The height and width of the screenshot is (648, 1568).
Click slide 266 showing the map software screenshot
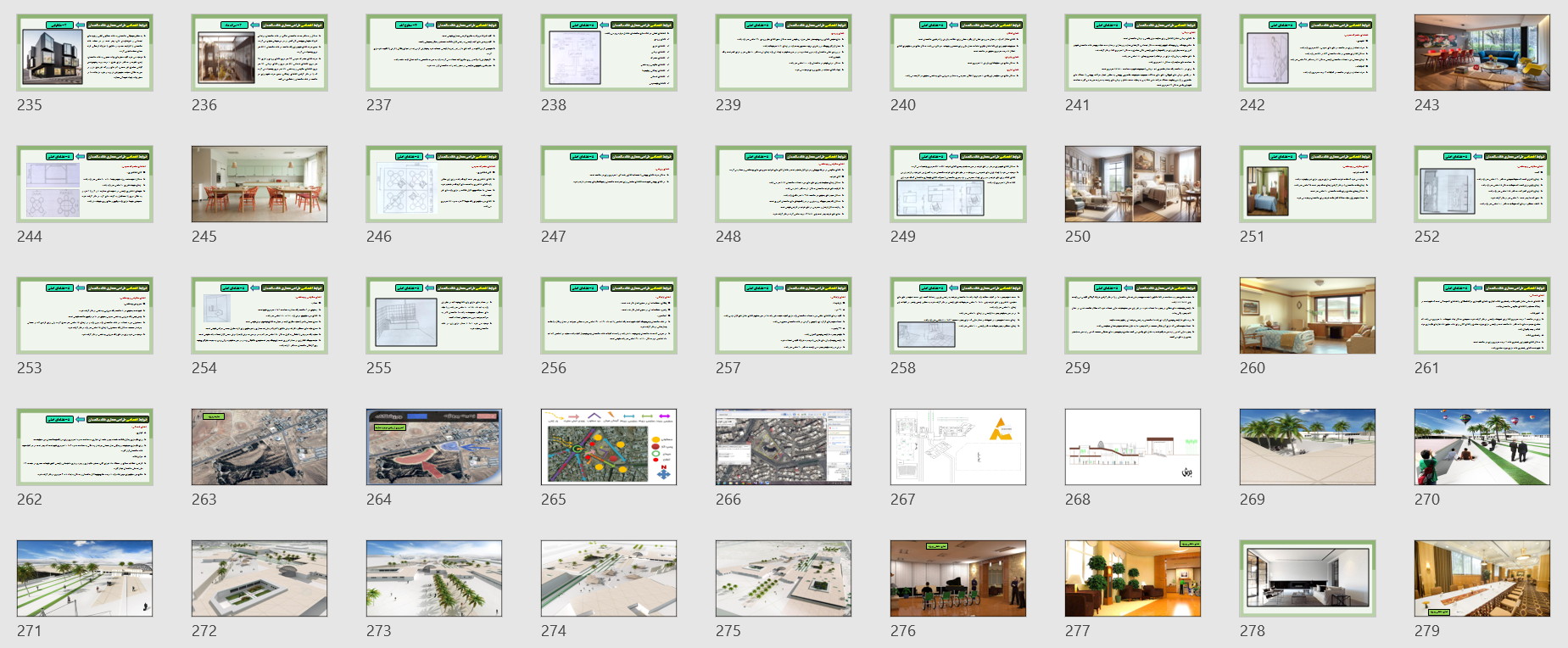[784, 447]
